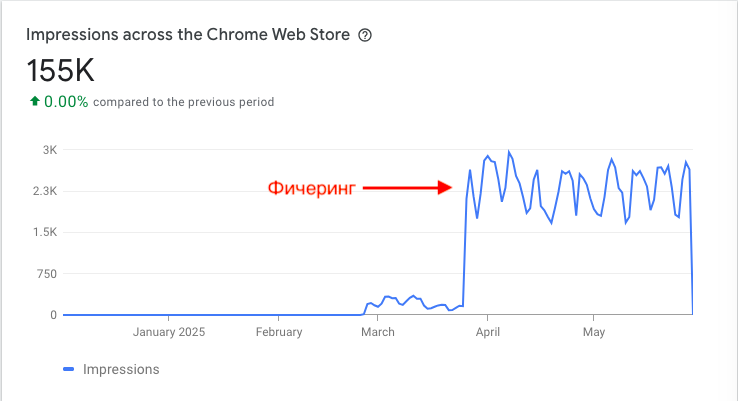Click the green up arrow icon
The image size is (738, 401).
pos(34,101)
